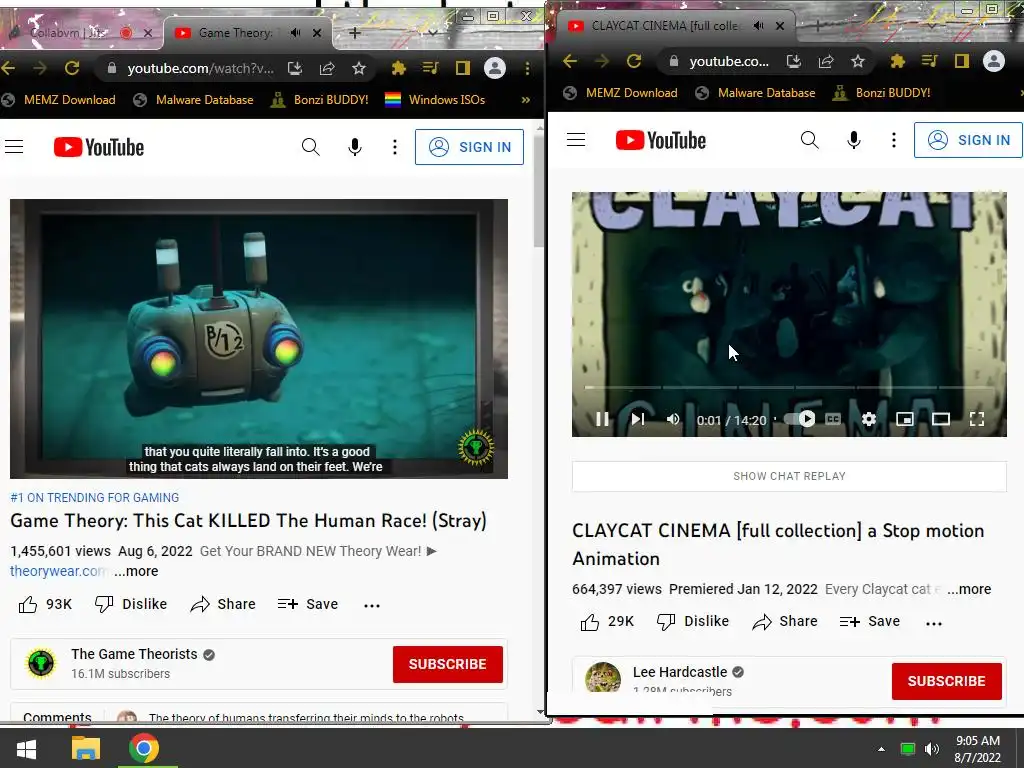This screenshot has height=768, width=1024.
Task: Open new tab in left Chrome window
Action: click(355, 33)
